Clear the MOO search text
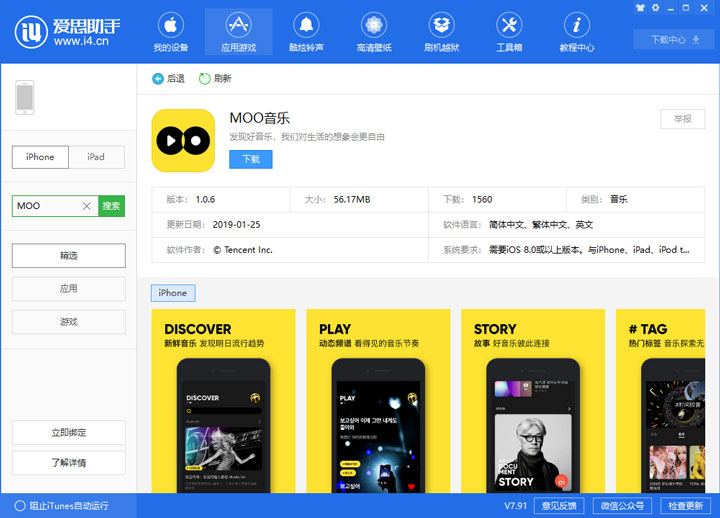The image size is (720, 518). 86,206
